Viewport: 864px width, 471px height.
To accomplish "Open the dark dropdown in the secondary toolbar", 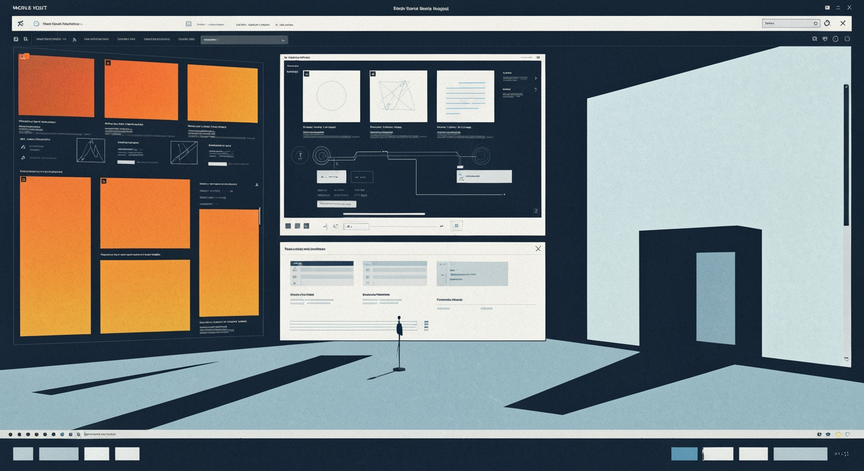I will (244, 40).
